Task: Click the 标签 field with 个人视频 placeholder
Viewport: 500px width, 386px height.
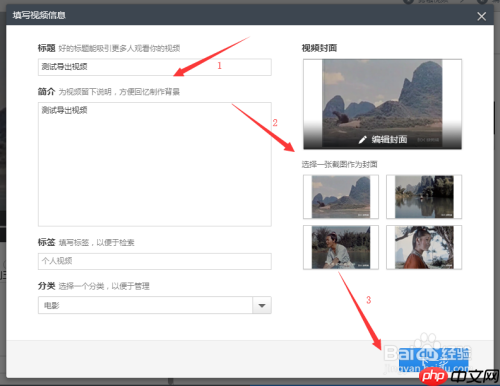Action: [155, 261]
